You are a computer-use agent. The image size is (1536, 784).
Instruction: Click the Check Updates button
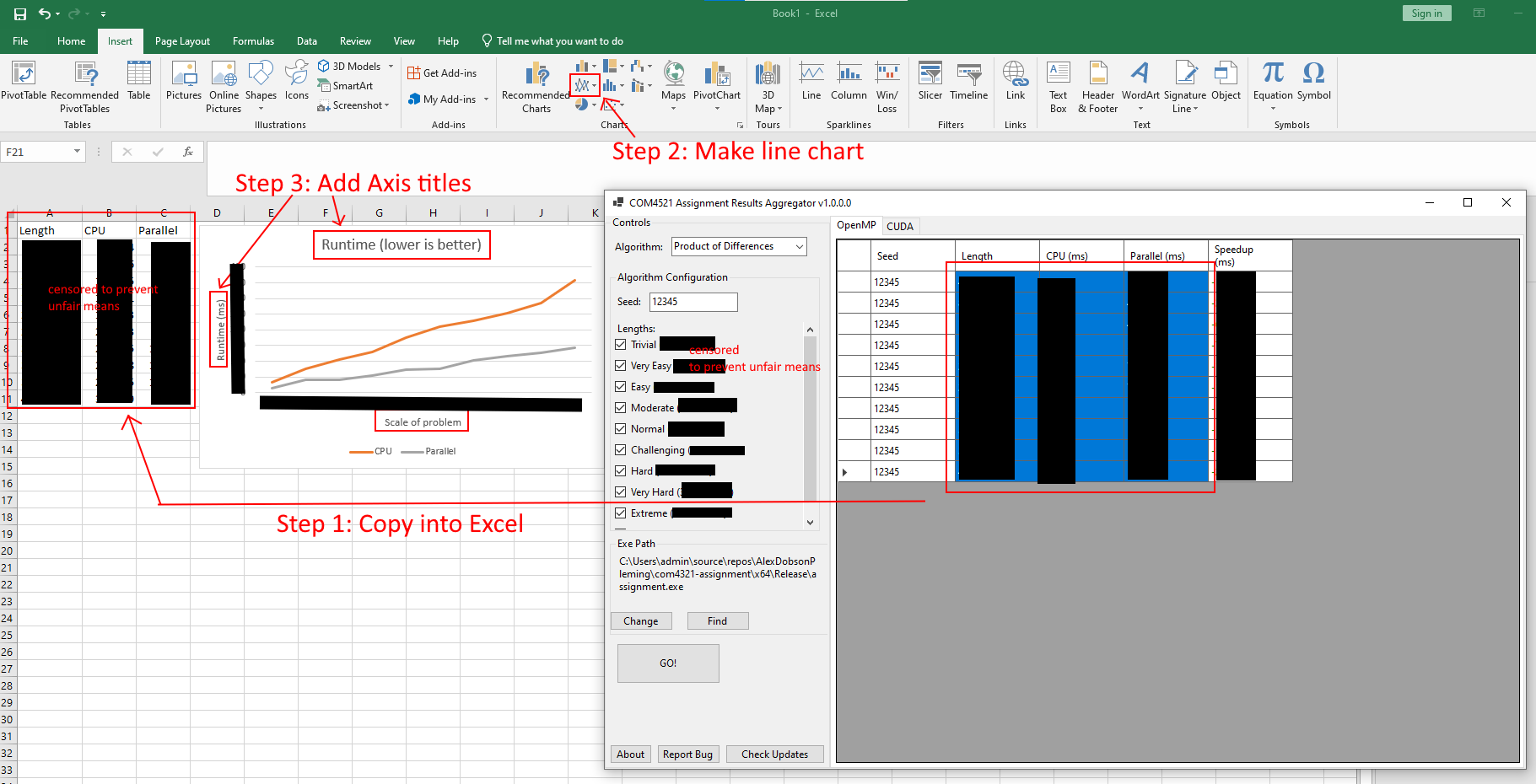coord(774,754)
